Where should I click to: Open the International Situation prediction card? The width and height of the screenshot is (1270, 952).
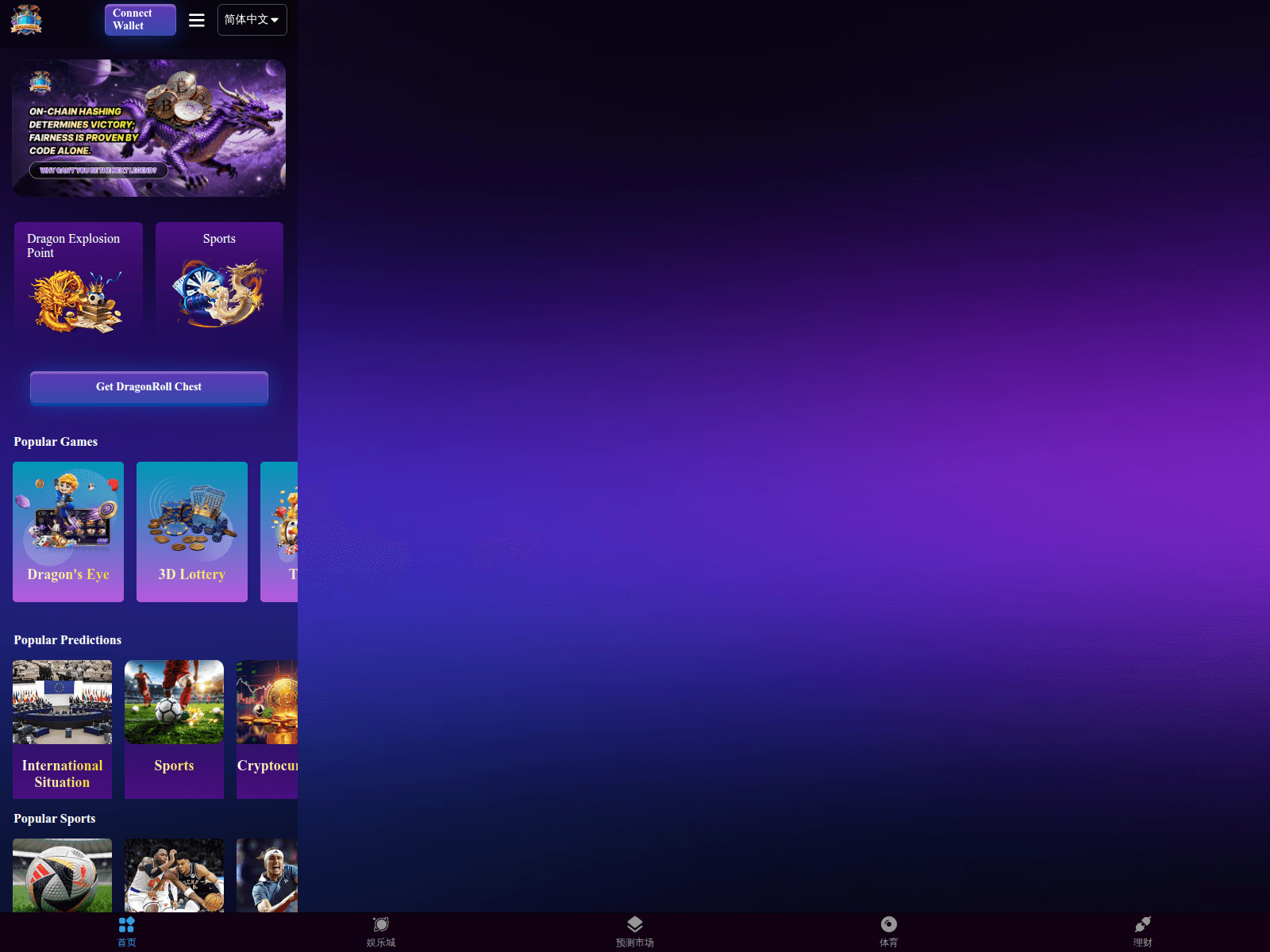[62, 729]
